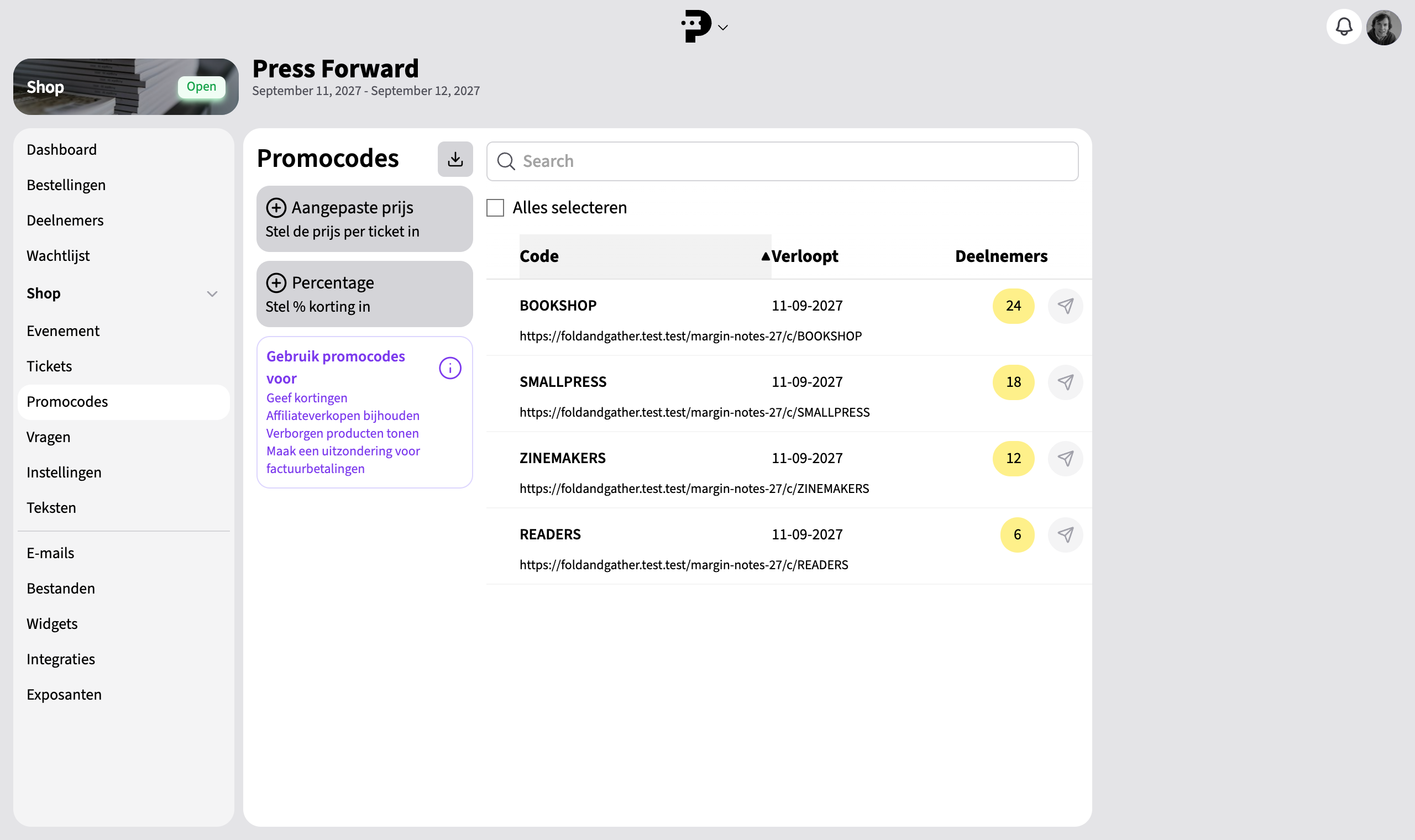
Task: Click the ZINEMAKERS code name
Action: pos(563,459)
